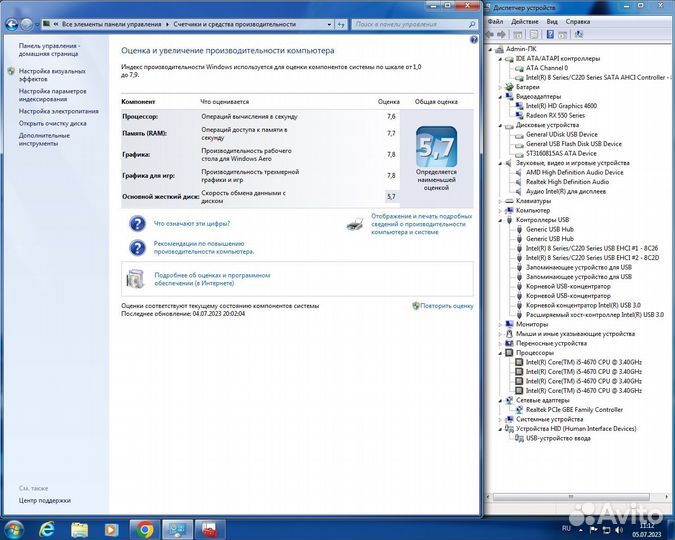Click the Action Center flag in system tray
Screen dimensions: 675x540
tap(593, 530)
